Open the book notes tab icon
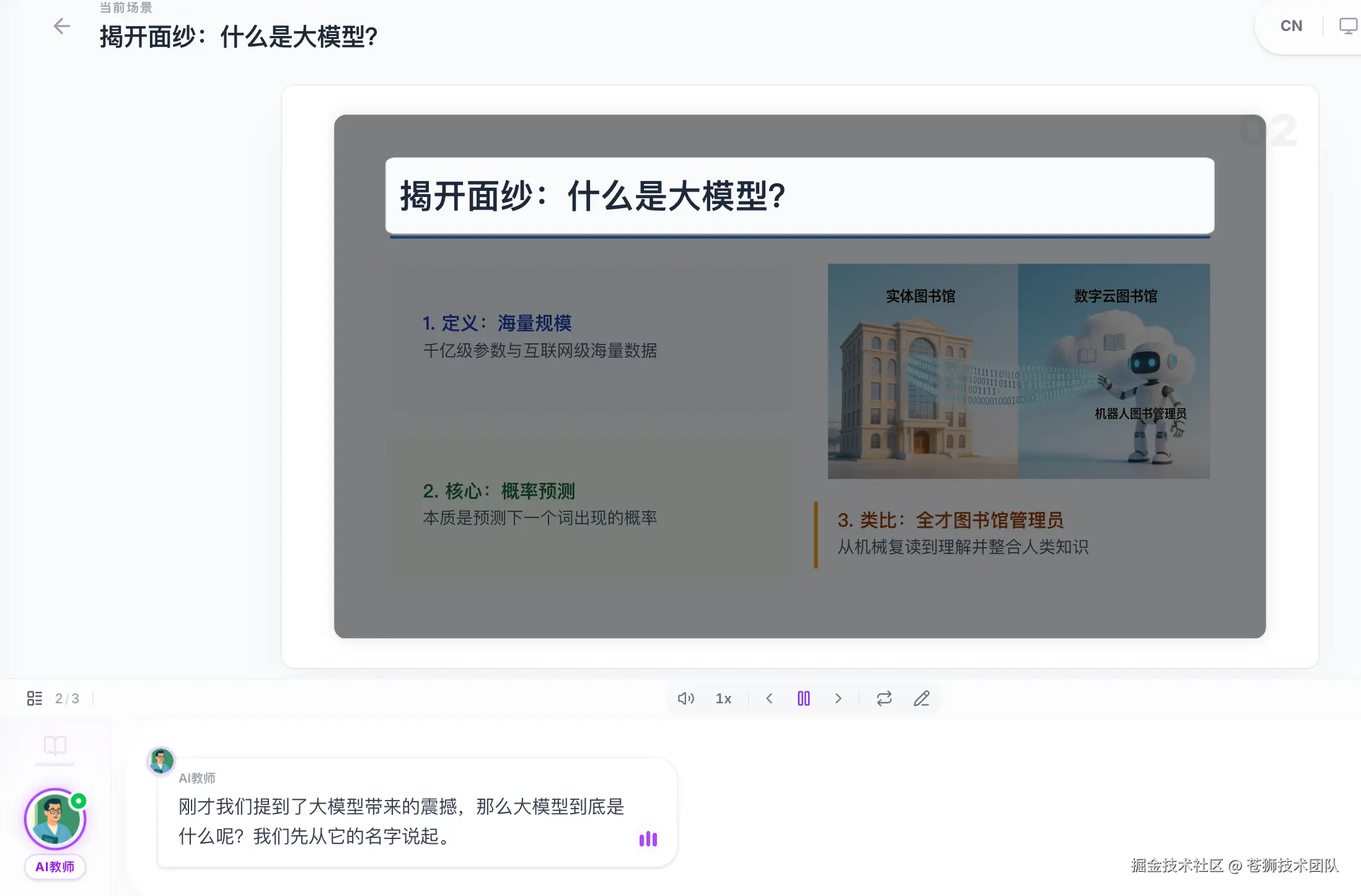 55,745
